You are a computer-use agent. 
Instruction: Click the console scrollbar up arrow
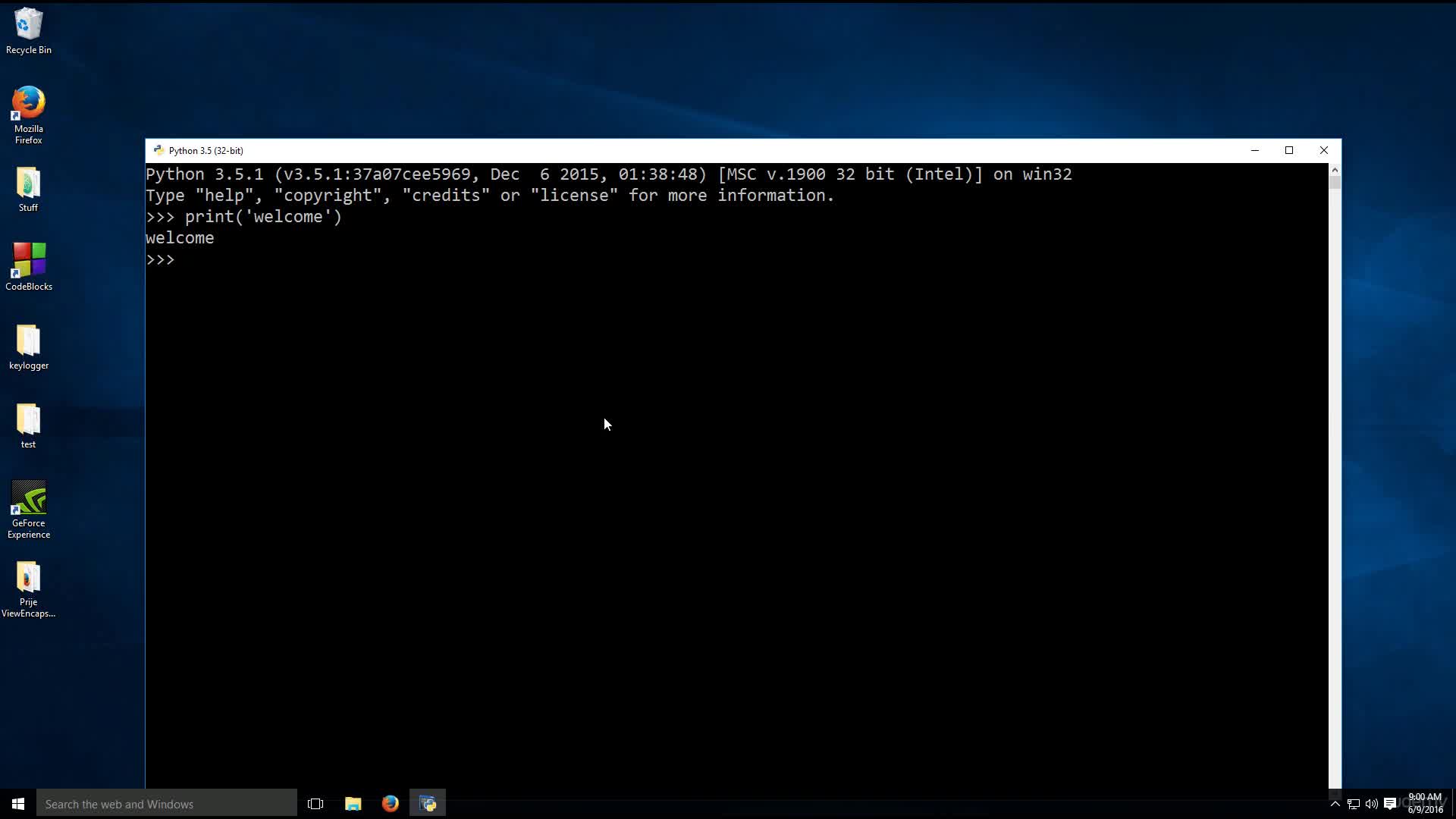pos(1335,169)
